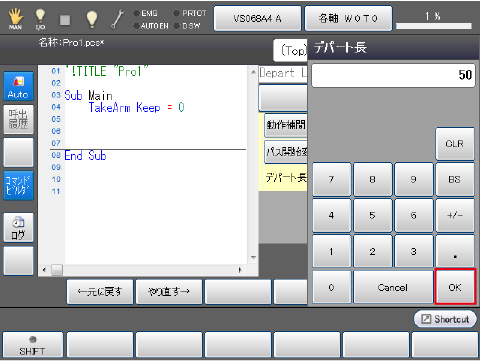The width and height of the screenshot is (480, 361).
Task: Tap keypad digit 4
Action: click(x=332, y=215)
